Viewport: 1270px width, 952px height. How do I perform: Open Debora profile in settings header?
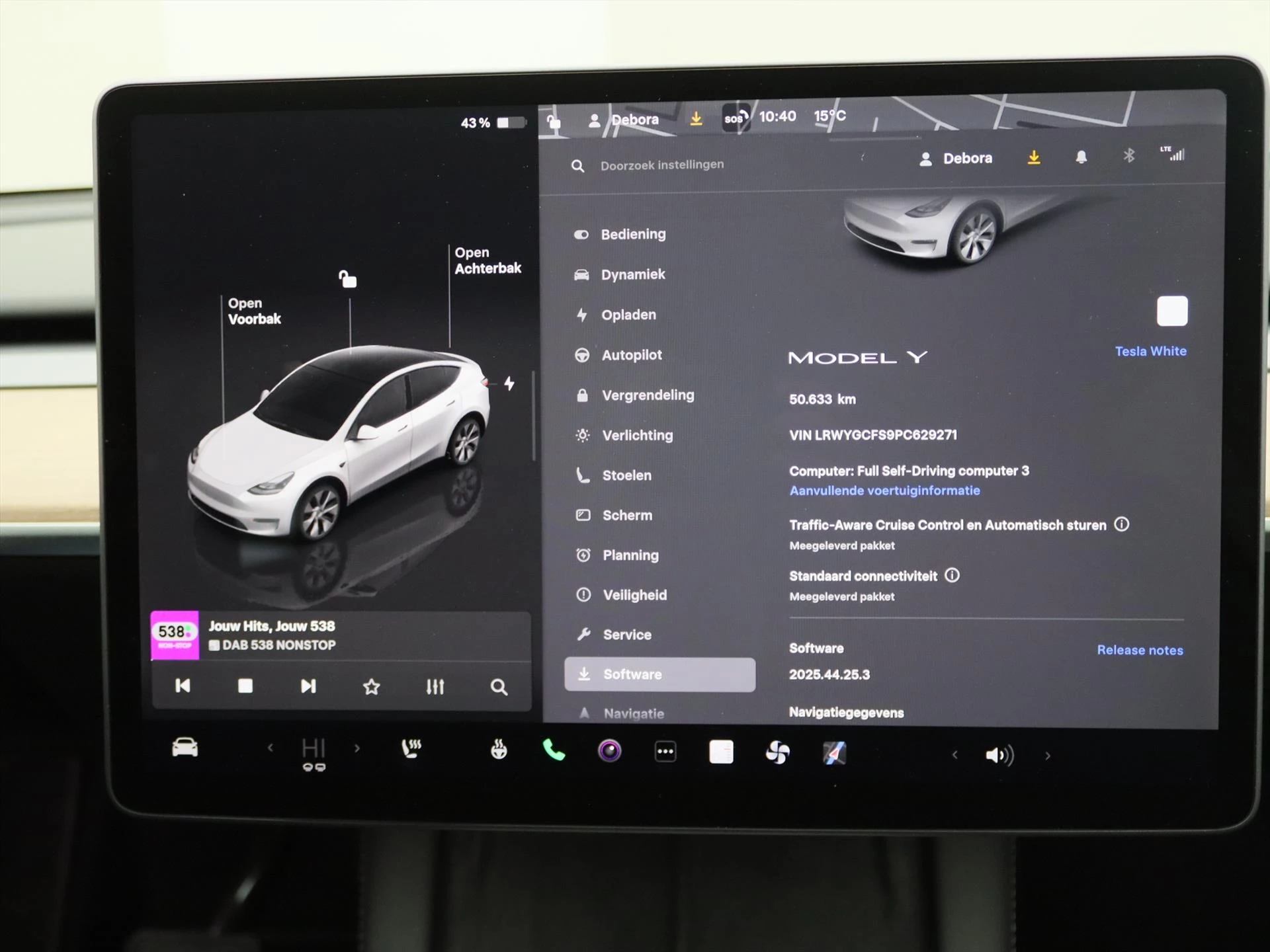coord(956,158)
